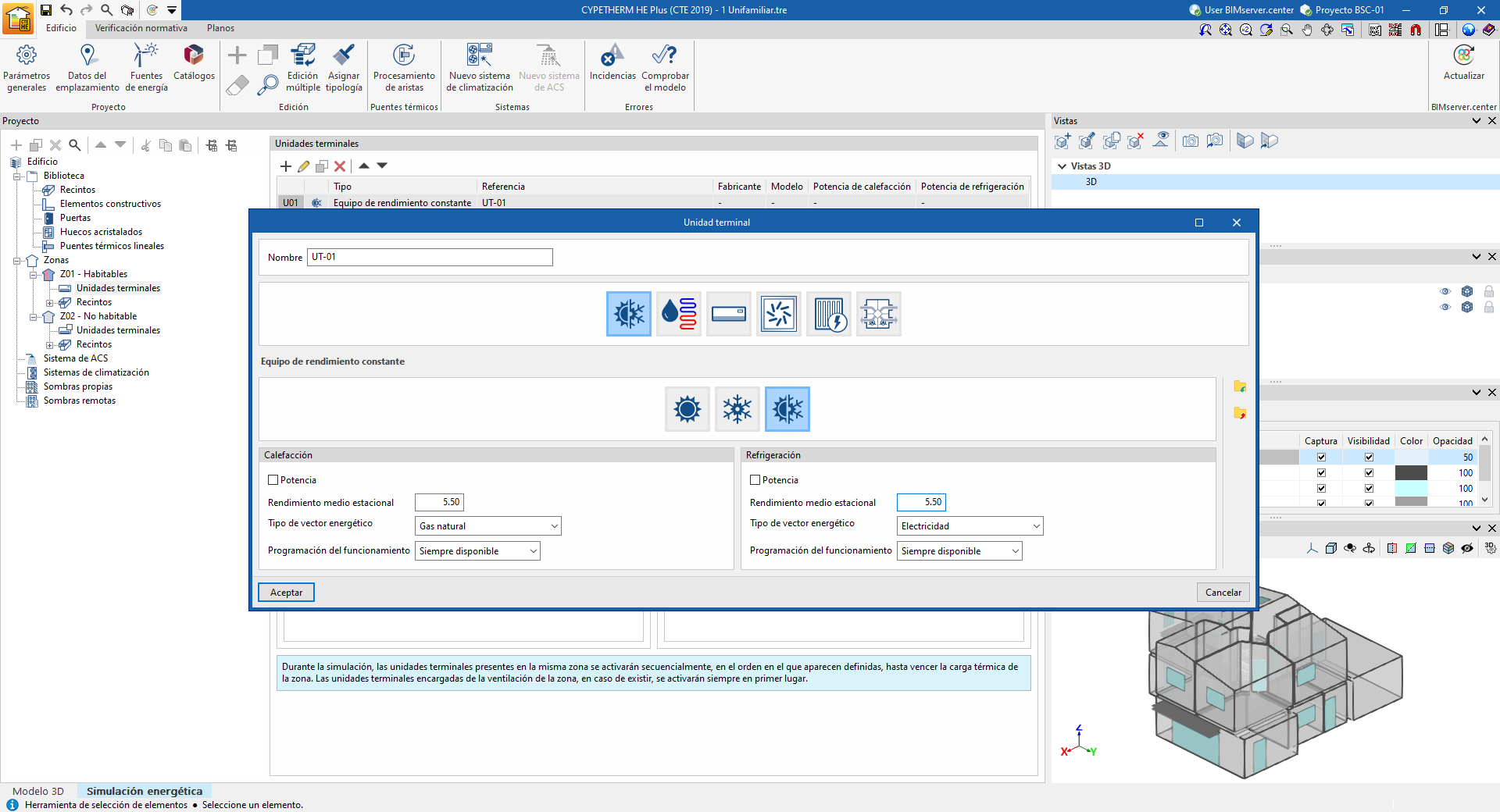The height and width of the screenshot is (812, 1500).
Task: Click the Actualizar BIMserver icon
Action: [x=1463, y=56]
